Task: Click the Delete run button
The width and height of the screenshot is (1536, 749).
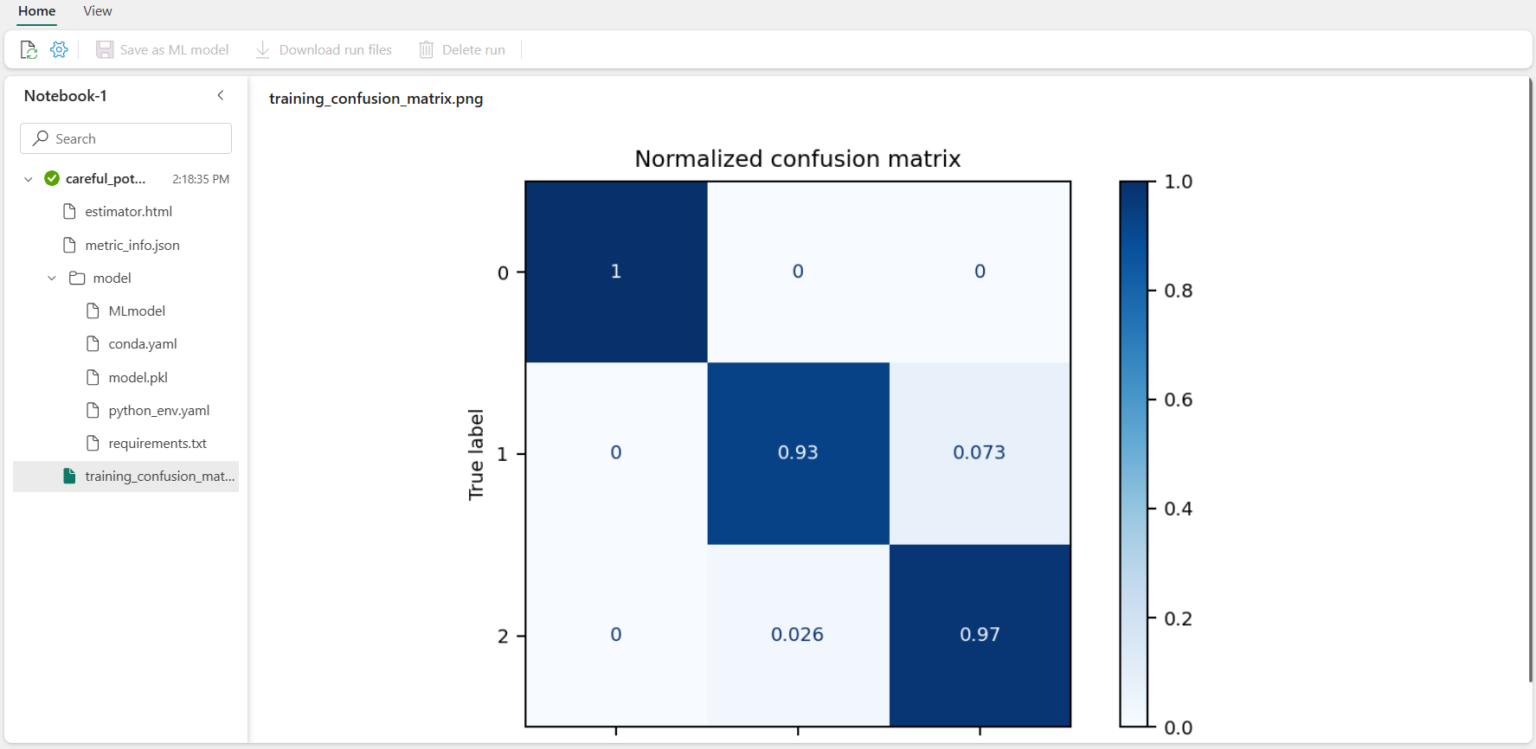Action: tap(472, 48)
